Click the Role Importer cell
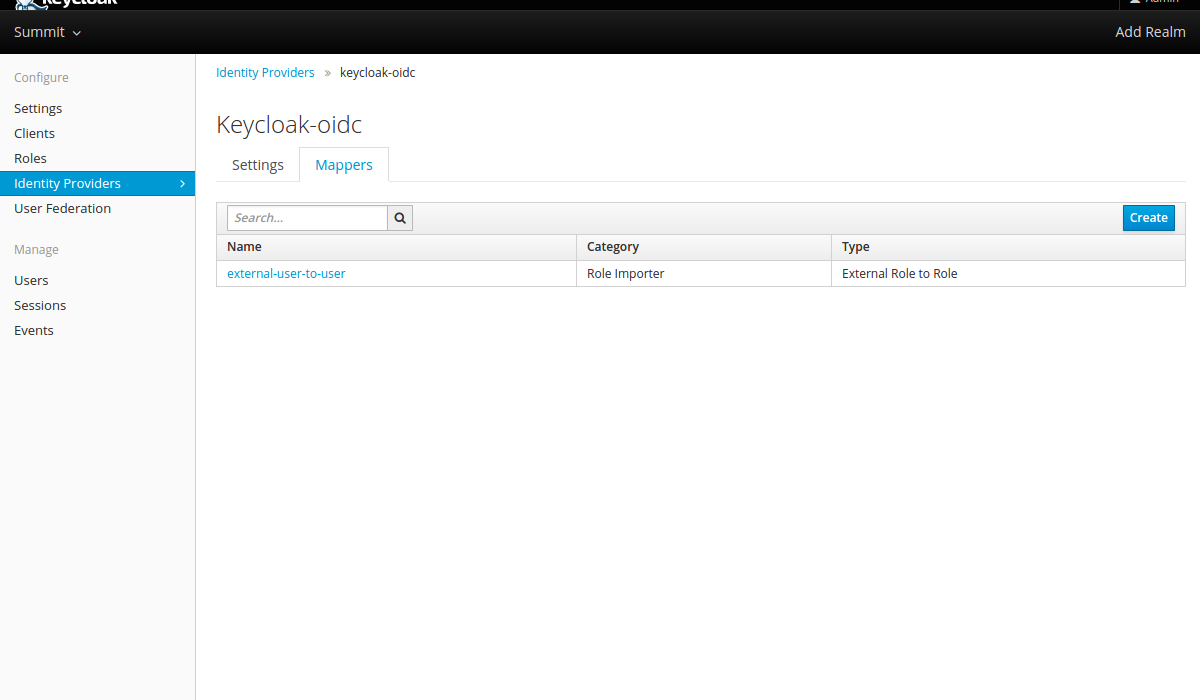Image resolution: width=1200 pixels, height=700 pixels. tap(704, 273)
